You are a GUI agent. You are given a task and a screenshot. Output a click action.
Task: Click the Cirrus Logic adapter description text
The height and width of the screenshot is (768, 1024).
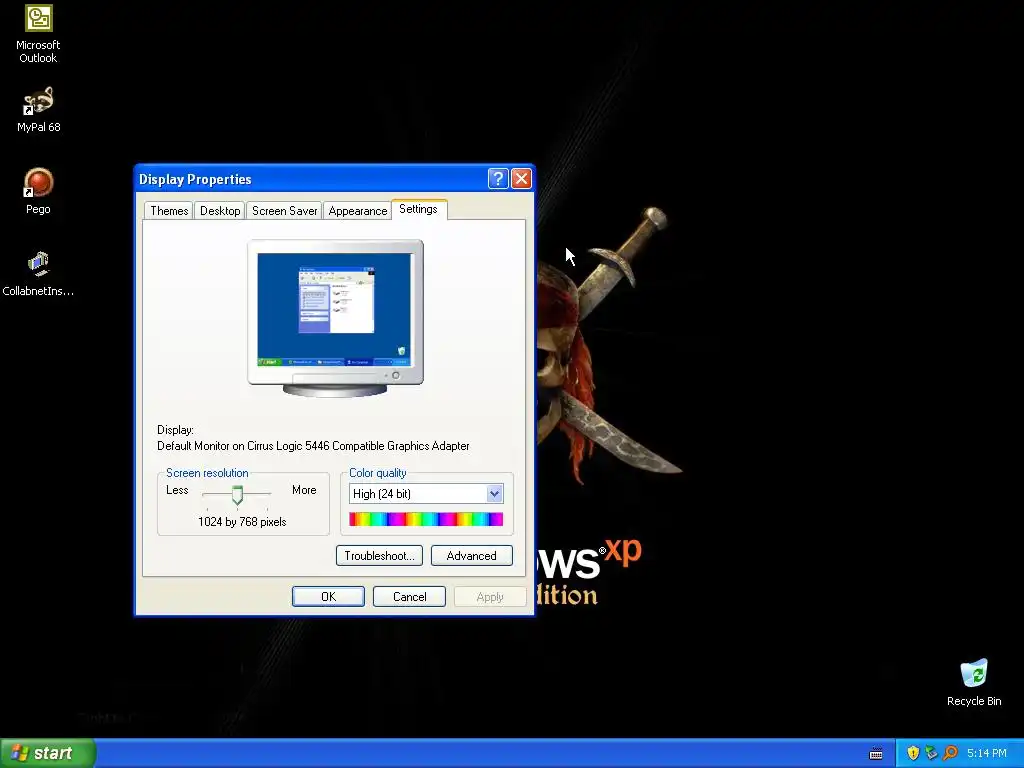313,446
